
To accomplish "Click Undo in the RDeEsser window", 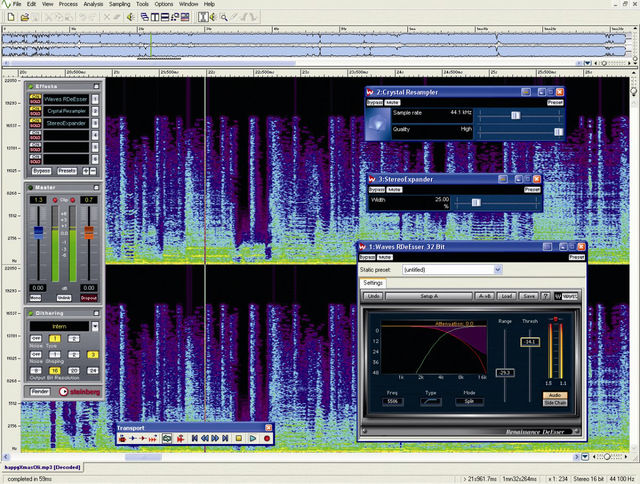I will 373,296.
